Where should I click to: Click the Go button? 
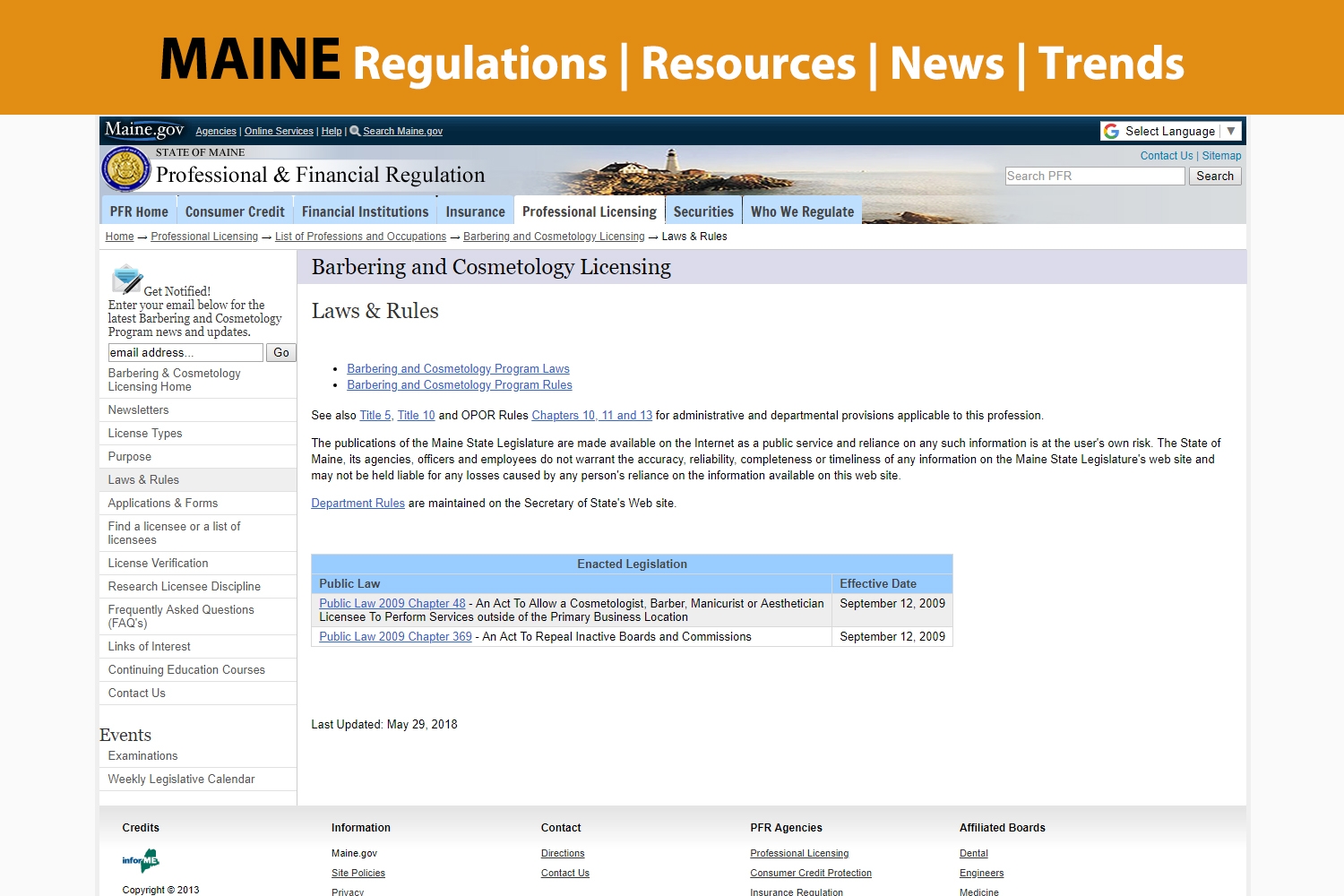coord(281,352)
